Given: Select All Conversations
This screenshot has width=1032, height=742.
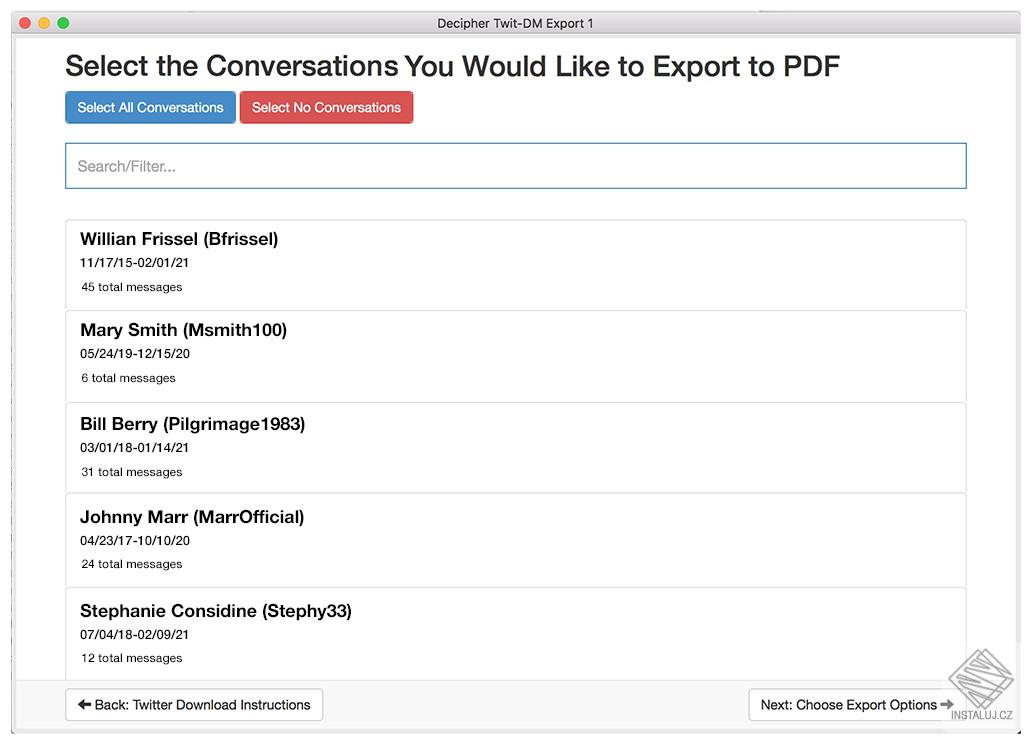Looking at the screenshot, I should click(x=150, y=107).
